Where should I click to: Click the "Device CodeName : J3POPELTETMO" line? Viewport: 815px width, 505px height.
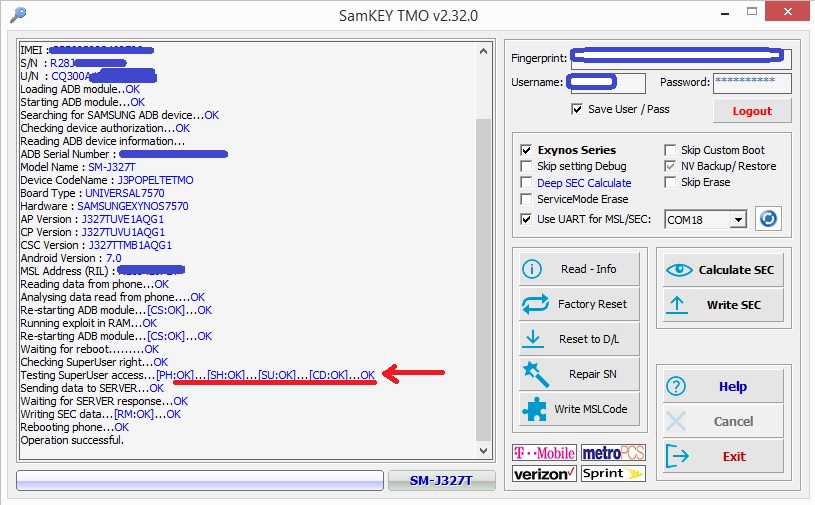107,180
